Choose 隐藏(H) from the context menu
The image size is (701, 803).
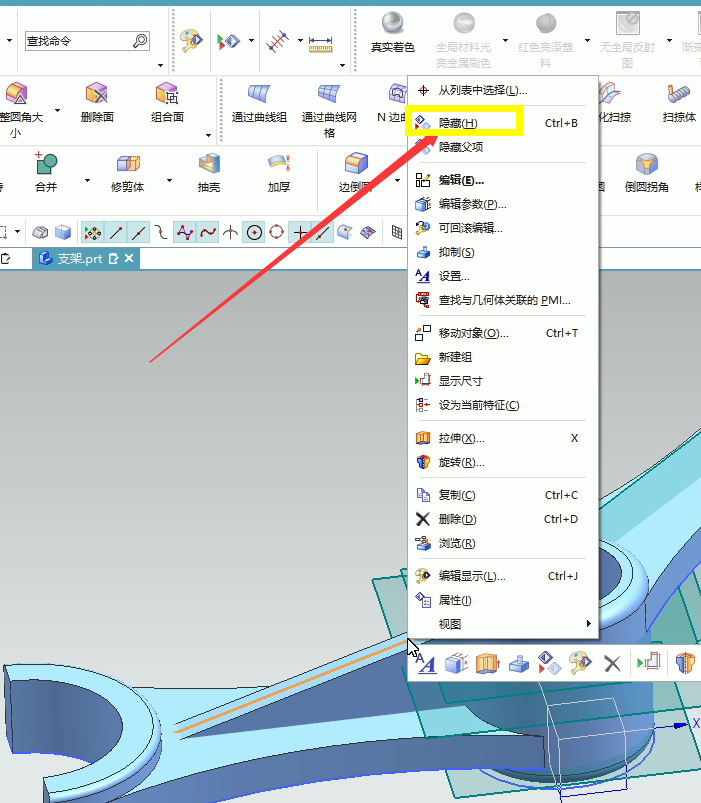[x=458, y=123]
